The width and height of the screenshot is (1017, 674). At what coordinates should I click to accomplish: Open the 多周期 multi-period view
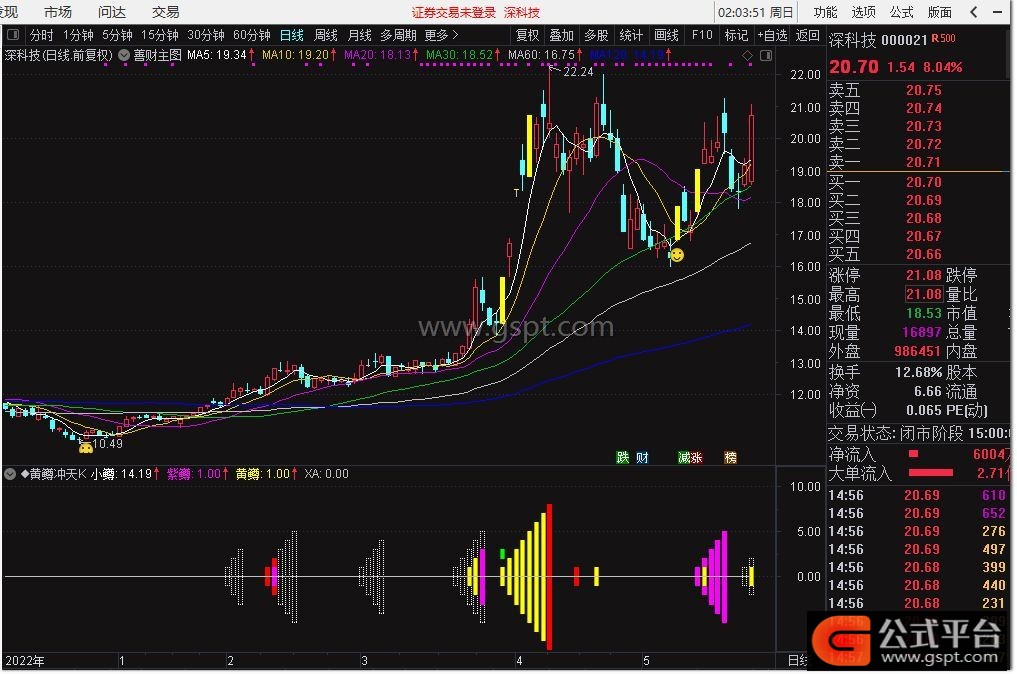398,35
